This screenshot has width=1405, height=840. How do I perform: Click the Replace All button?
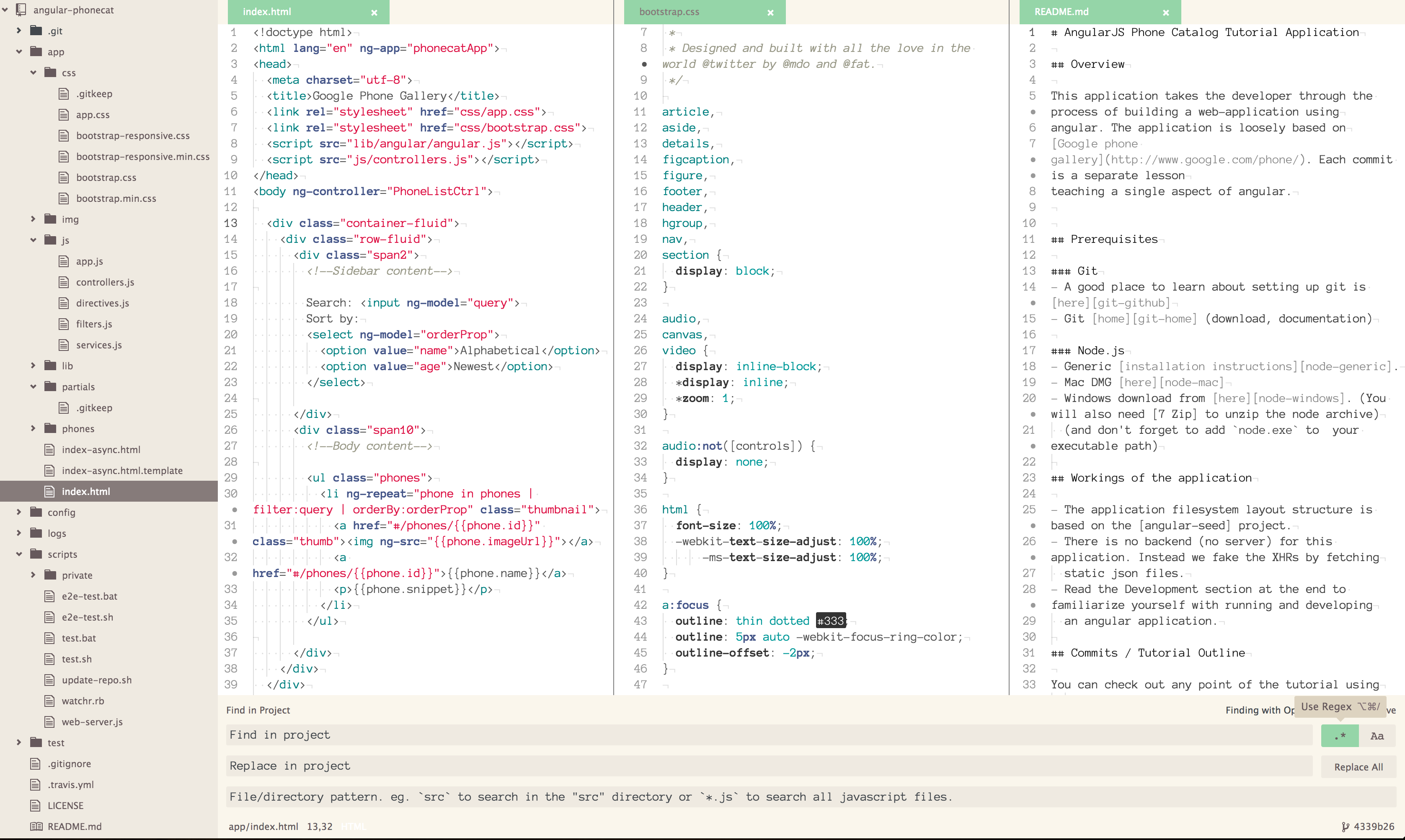click(x=1359, y=767)
